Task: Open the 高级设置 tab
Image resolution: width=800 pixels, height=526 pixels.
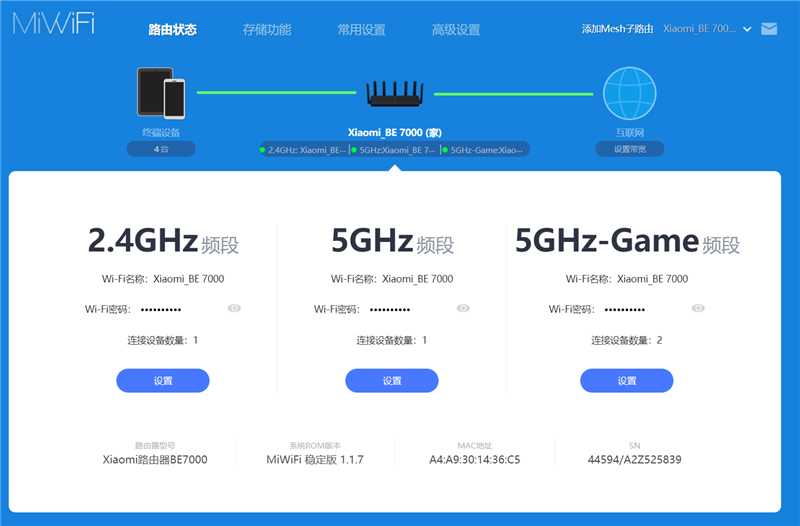Action: click(456, 30)
